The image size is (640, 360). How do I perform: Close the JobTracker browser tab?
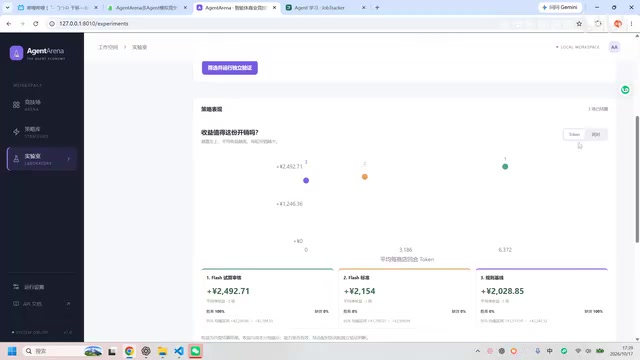(x=364, y=7)
